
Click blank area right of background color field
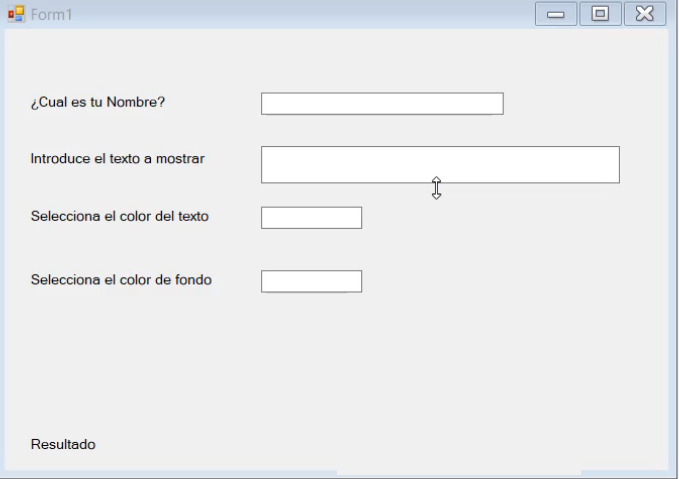point(500,282)
